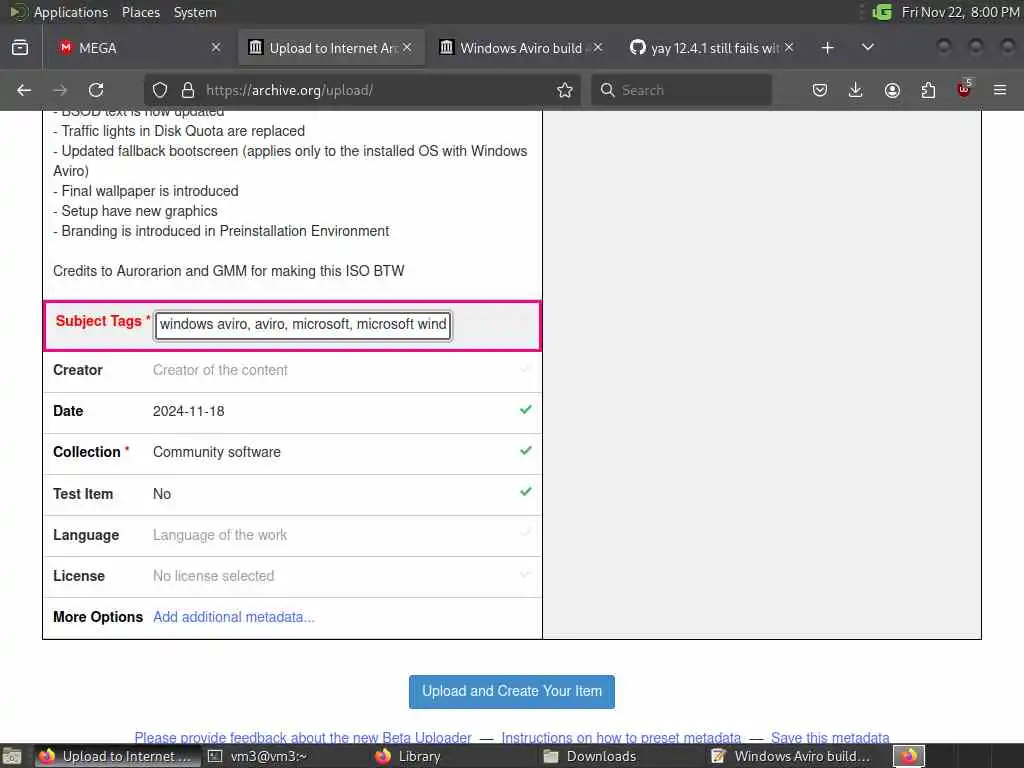The image size is (1024, 768).
Task: List all tabs with the chevron
Action: (x=868, y=48)
